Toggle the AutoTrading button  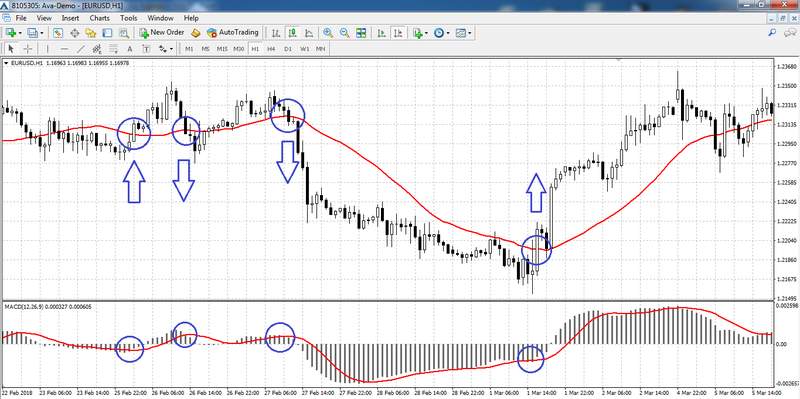(x=233, y=33)
